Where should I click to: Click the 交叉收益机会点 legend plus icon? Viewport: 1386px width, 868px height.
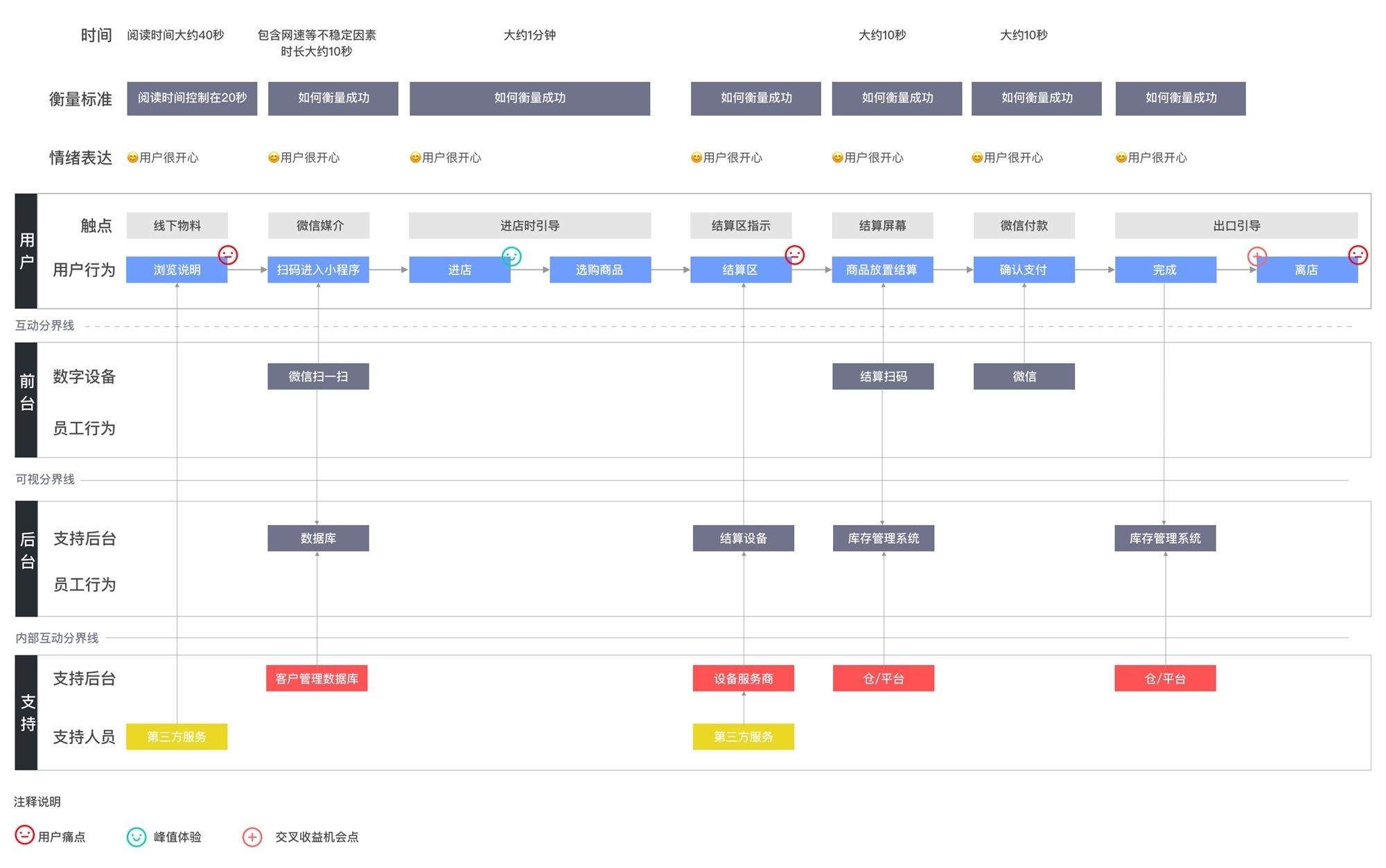pyautogui.click(x=252, y=837)
